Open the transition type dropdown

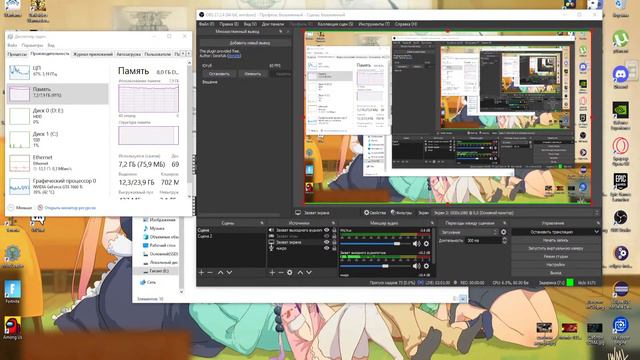tap(469, 232)
